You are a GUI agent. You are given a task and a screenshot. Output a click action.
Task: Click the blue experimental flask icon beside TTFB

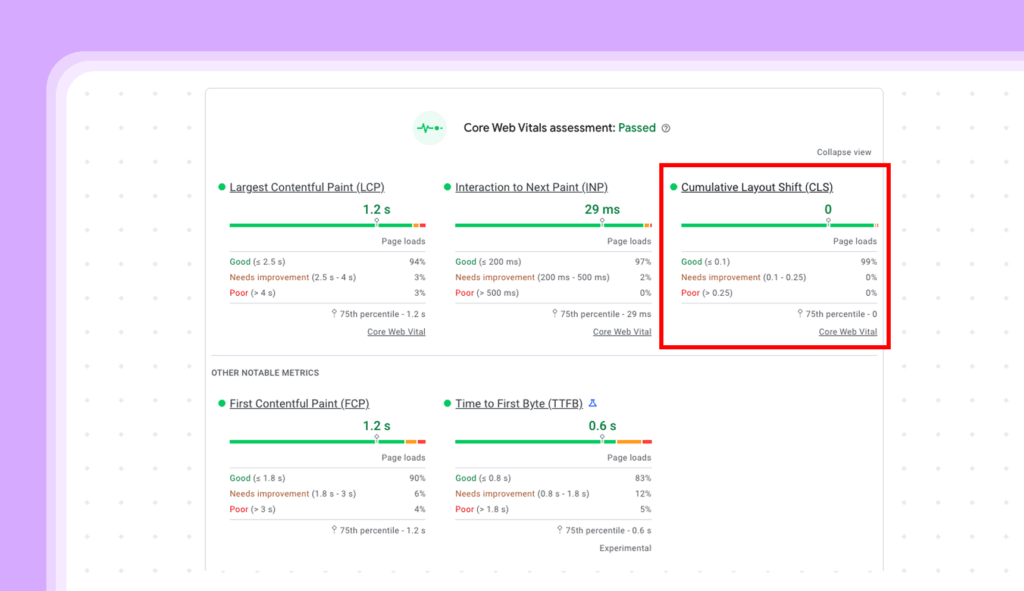click(592, 403)
